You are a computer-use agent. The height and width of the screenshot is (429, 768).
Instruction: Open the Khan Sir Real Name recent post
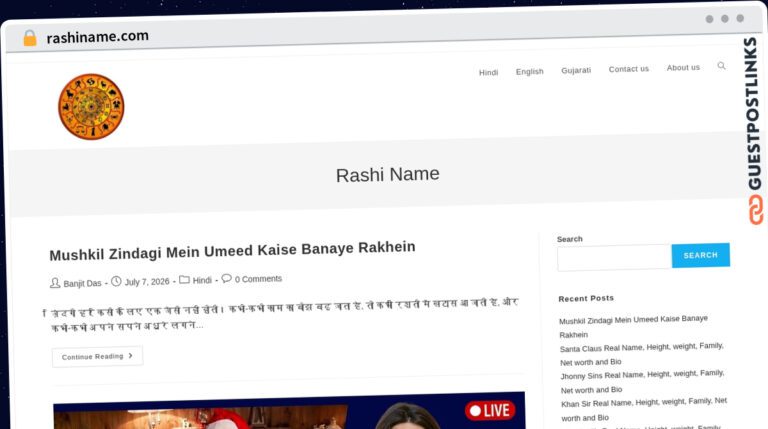(644, 409)
